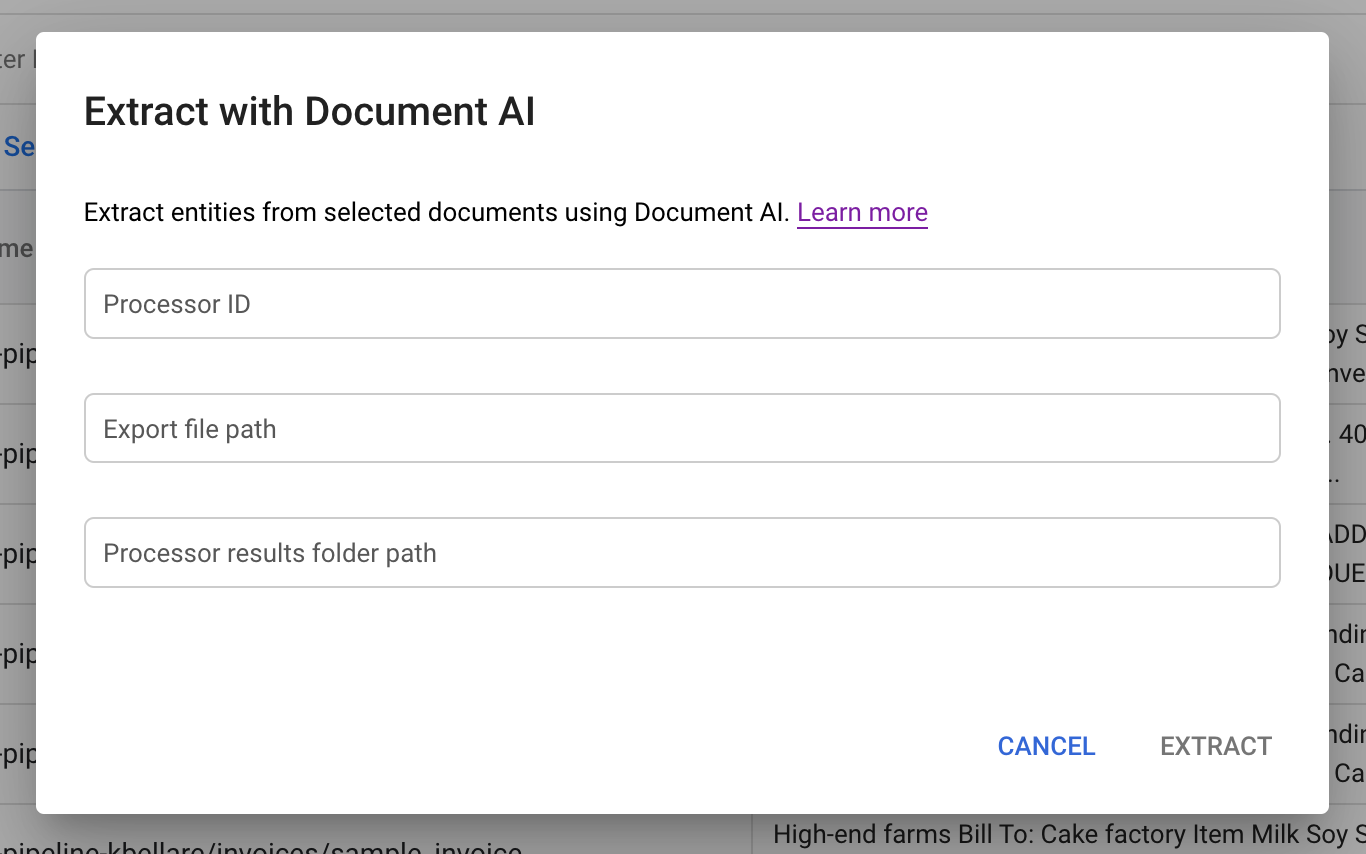Select the first '-pip' row behind the dialog
1366x854 pixels.
(x=18, y=355)
